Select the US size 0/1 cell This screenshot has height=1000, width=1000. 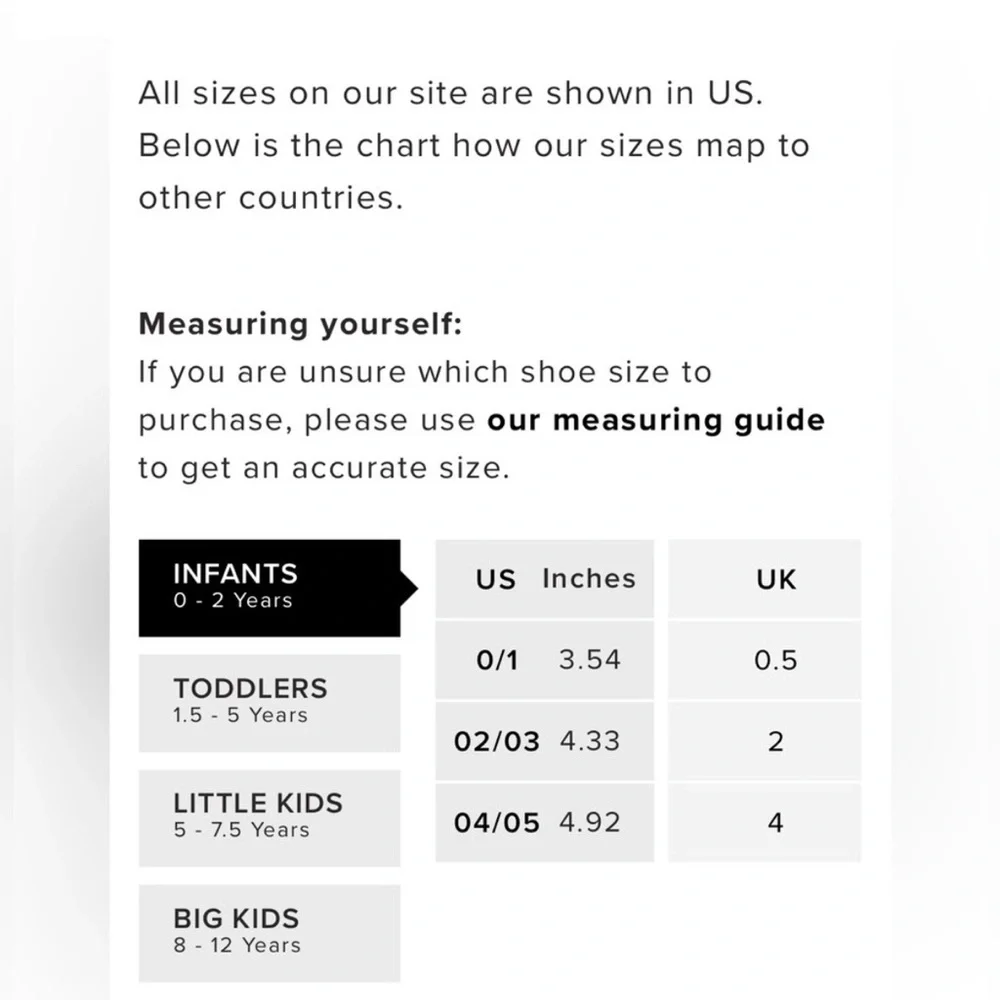(497, 660)
